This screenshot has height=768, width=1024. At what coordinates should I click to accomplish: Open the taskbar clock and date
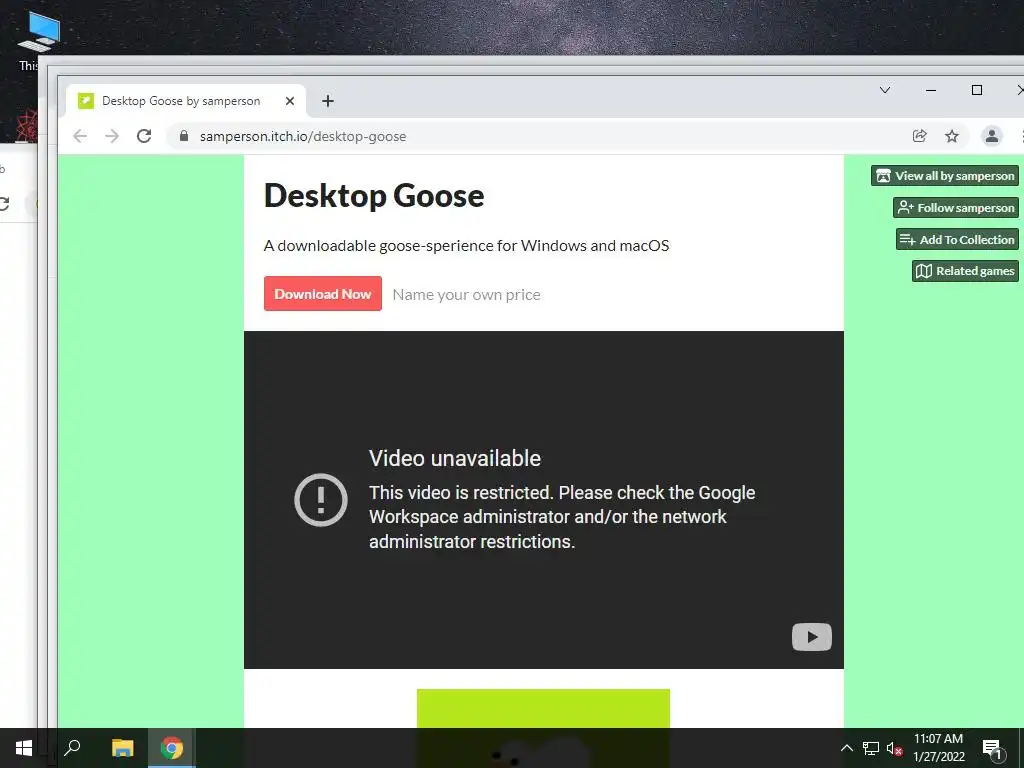click(938, 748)
